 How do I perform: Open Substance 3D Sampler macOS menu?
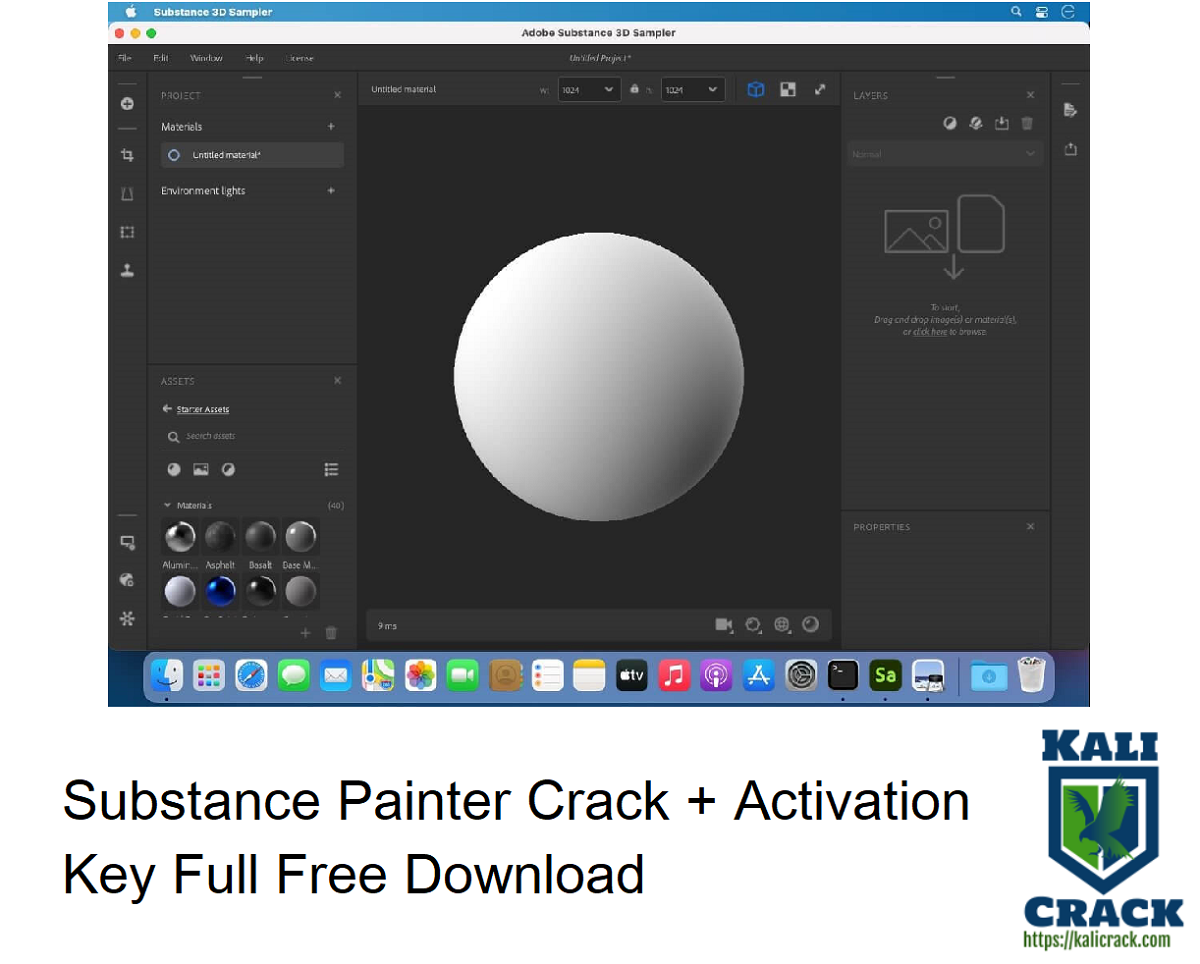click(213, 12)
